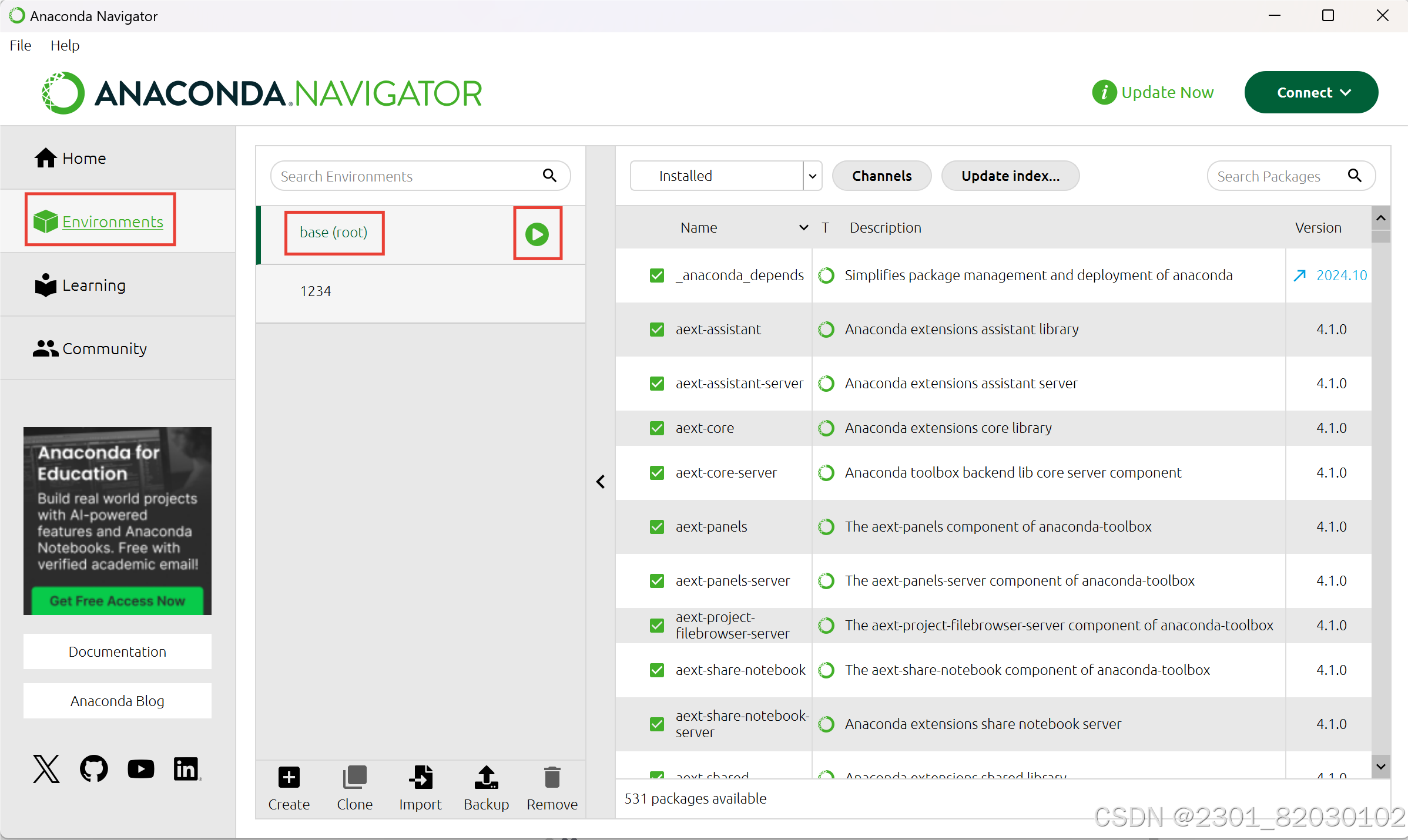This screenshot has height=840, width=1408.
Task: Click the type icon for aext-assistant
Action: 826,329
